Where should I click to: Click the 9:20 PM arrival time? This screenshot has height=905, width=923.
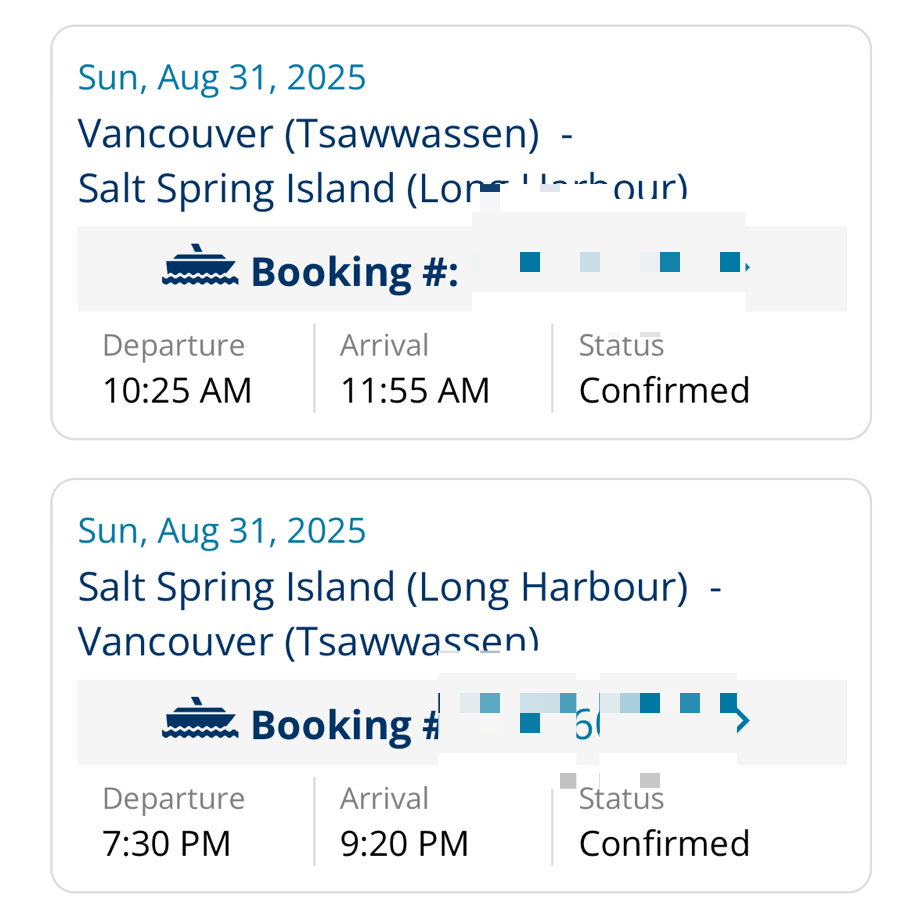(404, 843)
